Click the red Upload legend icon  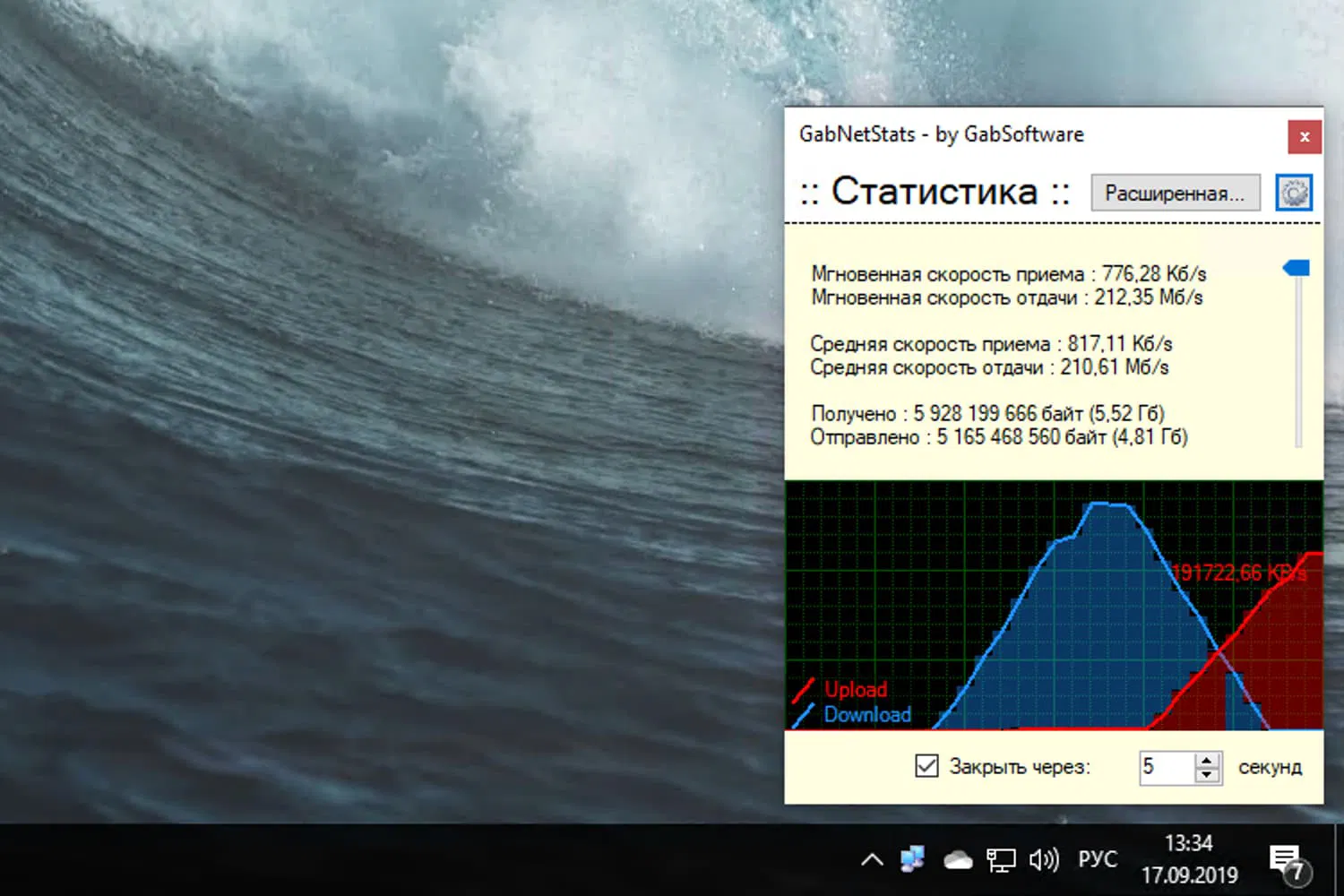(x=804, y=692)
